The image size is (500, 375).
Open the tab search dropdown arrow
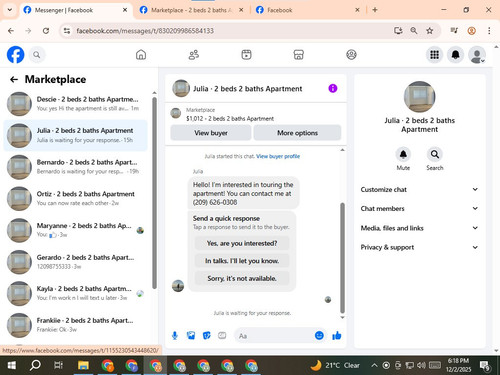[10, 10]
